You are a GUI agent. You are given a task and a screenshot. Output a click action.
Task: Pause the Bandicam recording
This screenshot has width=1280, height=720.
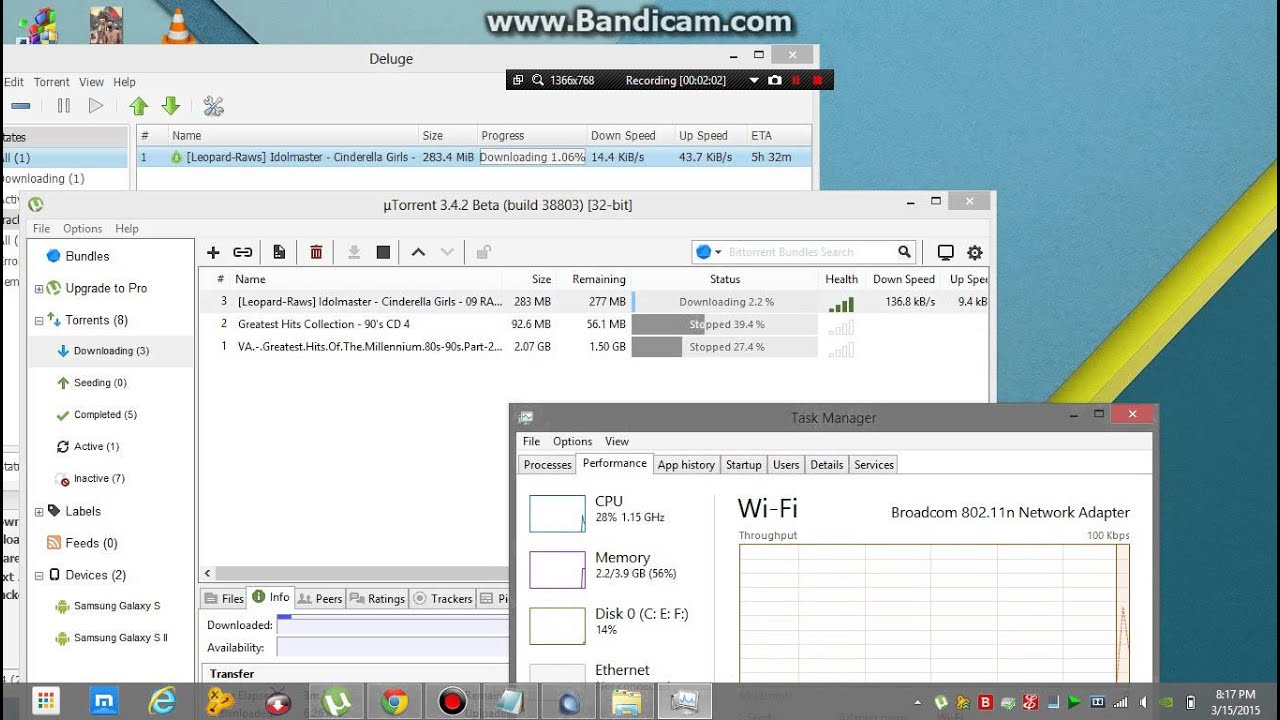[x=796, y=80]
